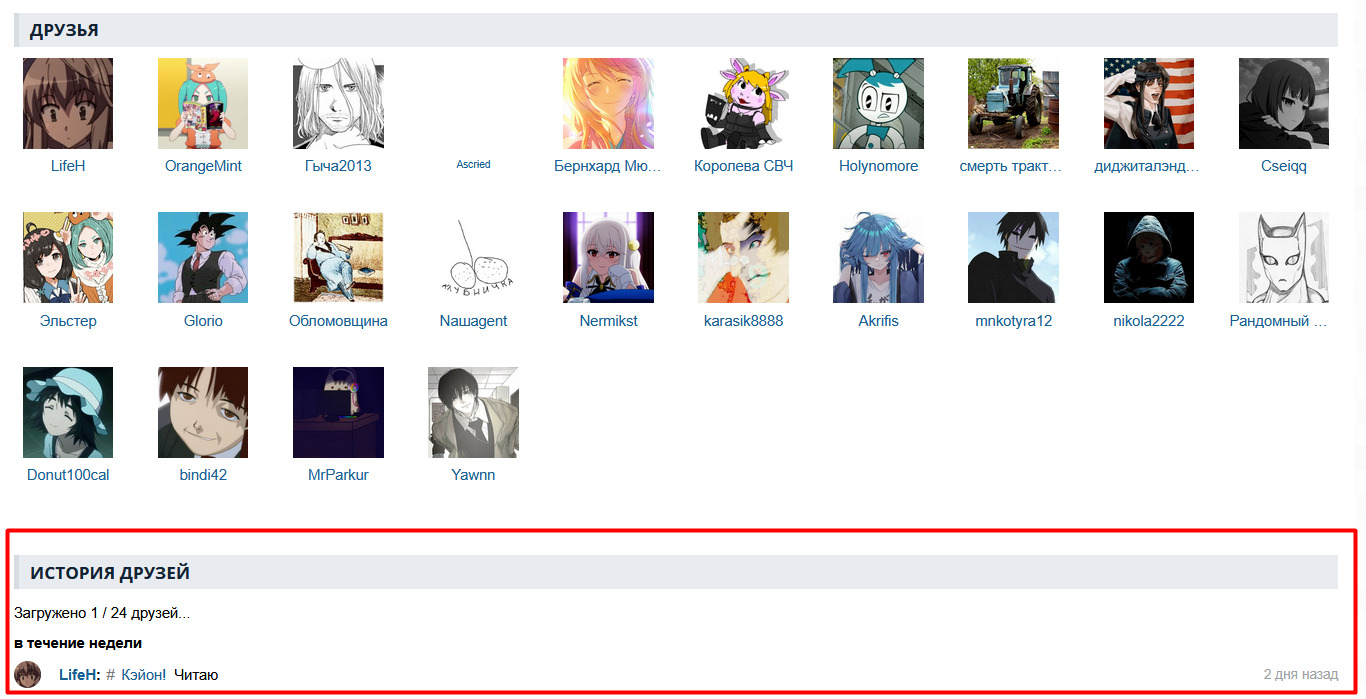Open the Ascried profile link
This screenshot has height=699, width=1366.
coord(473,164)
